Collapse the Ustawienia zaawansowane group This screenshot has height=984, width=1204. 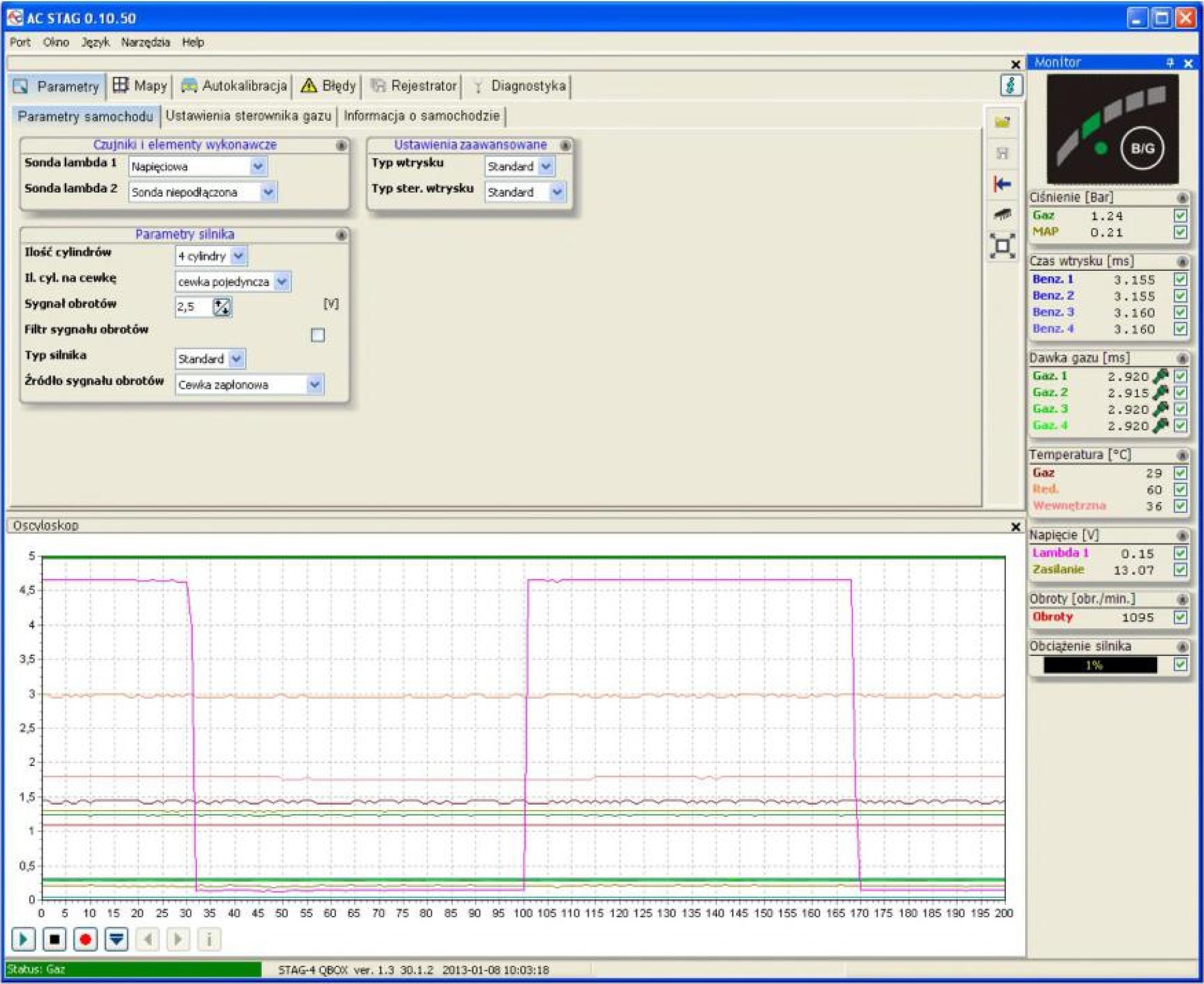tap(565, 146)
